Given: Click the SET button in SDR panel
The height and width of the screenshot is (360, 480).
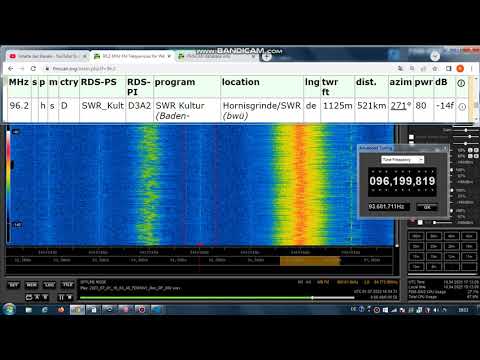Looking at the screenshot, I should pyautogui.click(x=14, y=285).
